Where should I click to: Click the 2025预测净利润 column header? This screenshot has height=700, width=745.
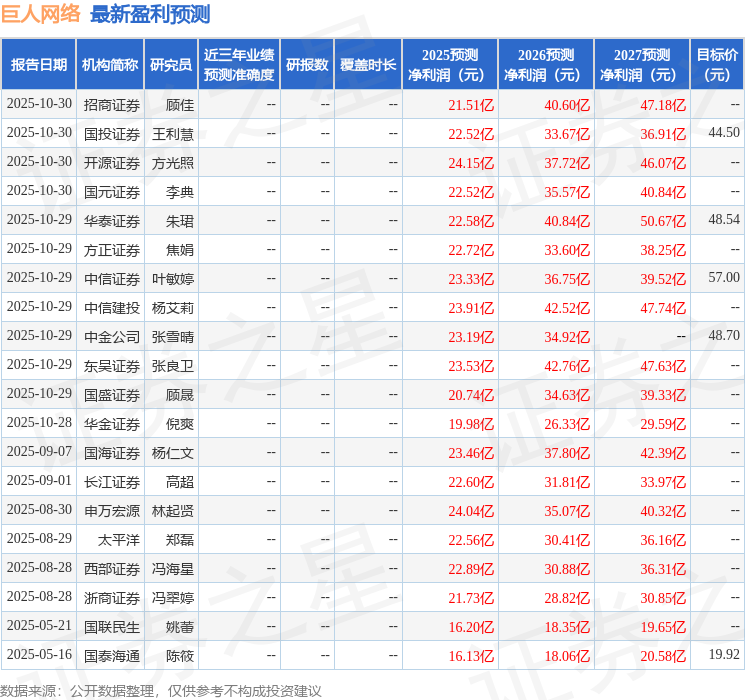[x=450, y=65]
